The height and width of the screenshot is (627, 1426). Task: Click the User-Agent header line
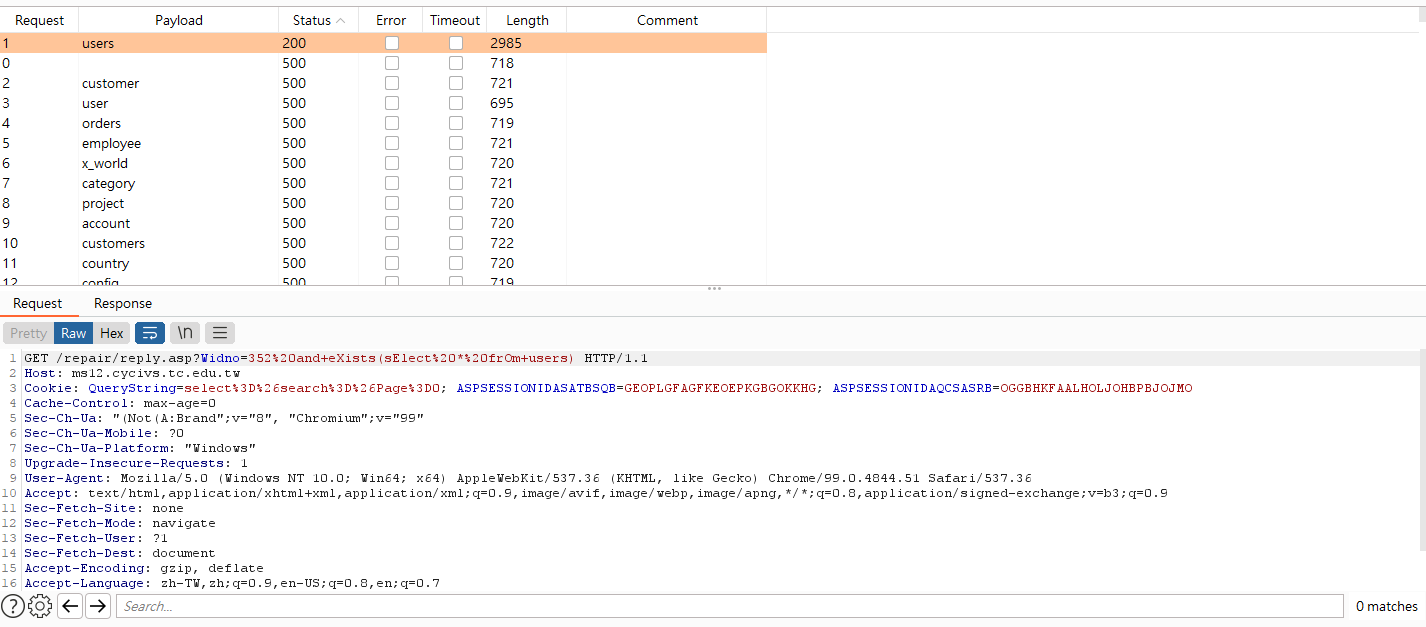pos(528,478)
